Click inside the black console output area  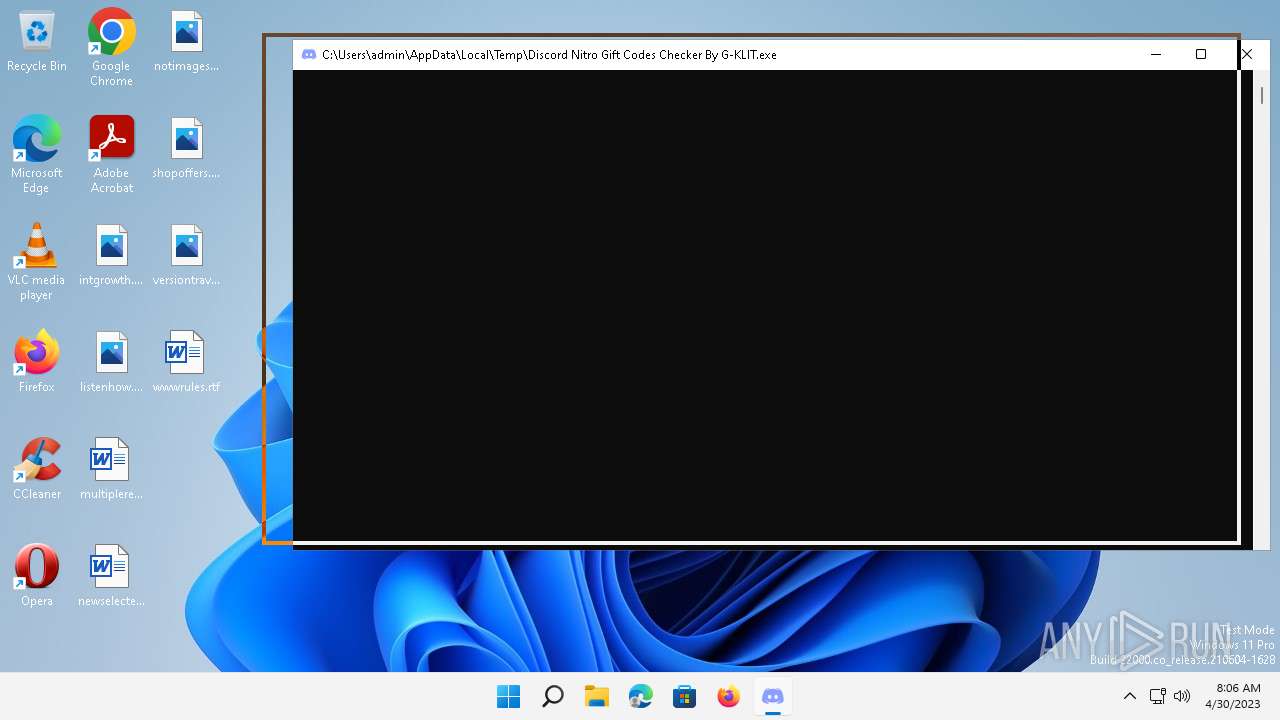[x=765, y=305]
